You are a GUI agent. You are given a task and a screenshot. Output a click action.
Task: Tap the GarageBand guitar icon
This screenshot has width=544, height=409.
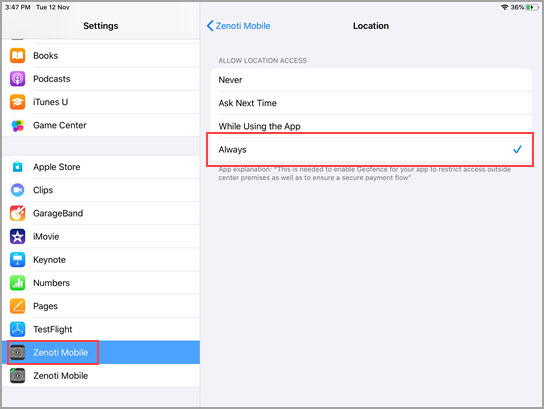point(17,213)
